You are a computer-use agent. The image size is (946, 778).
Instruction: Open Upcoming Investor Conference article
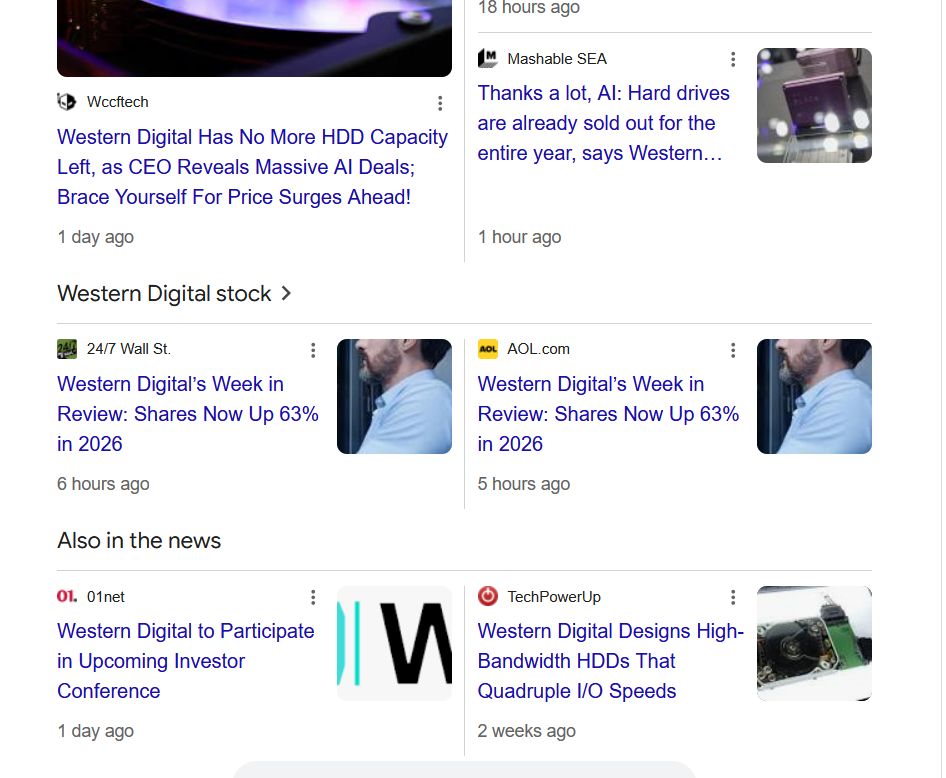click(x=186, y=661)
